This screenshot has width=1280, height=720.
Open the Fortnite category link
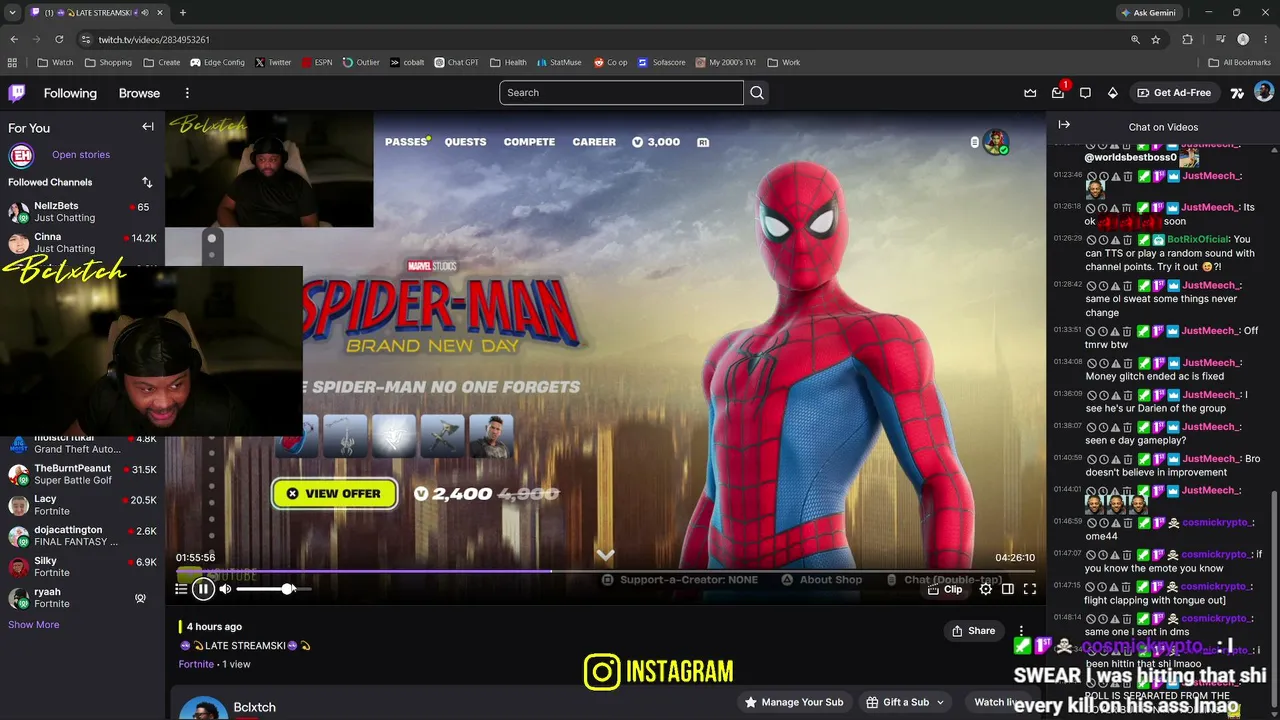[x=196, y=664]
